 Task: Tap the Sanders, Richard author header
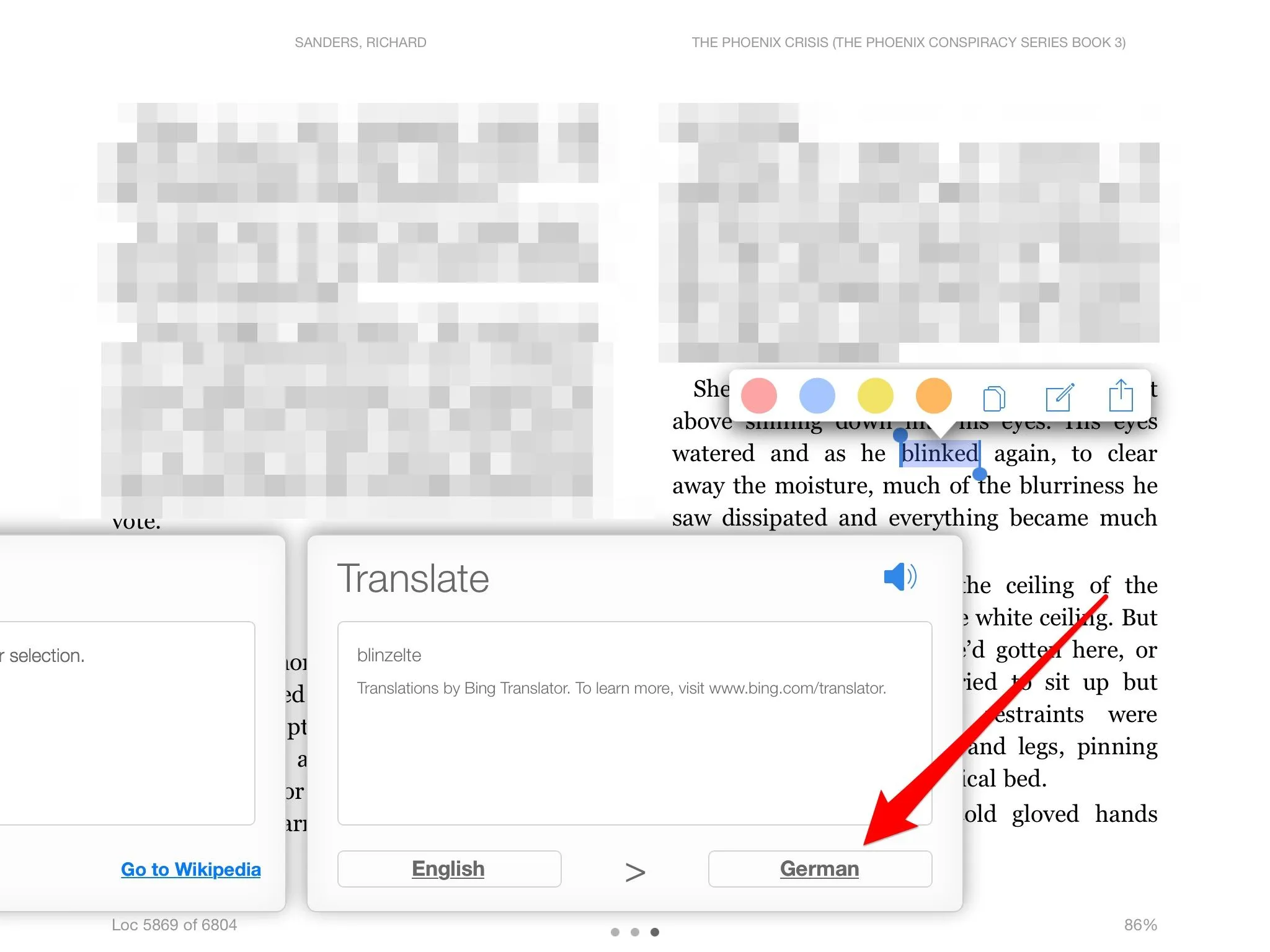point(360,42)
